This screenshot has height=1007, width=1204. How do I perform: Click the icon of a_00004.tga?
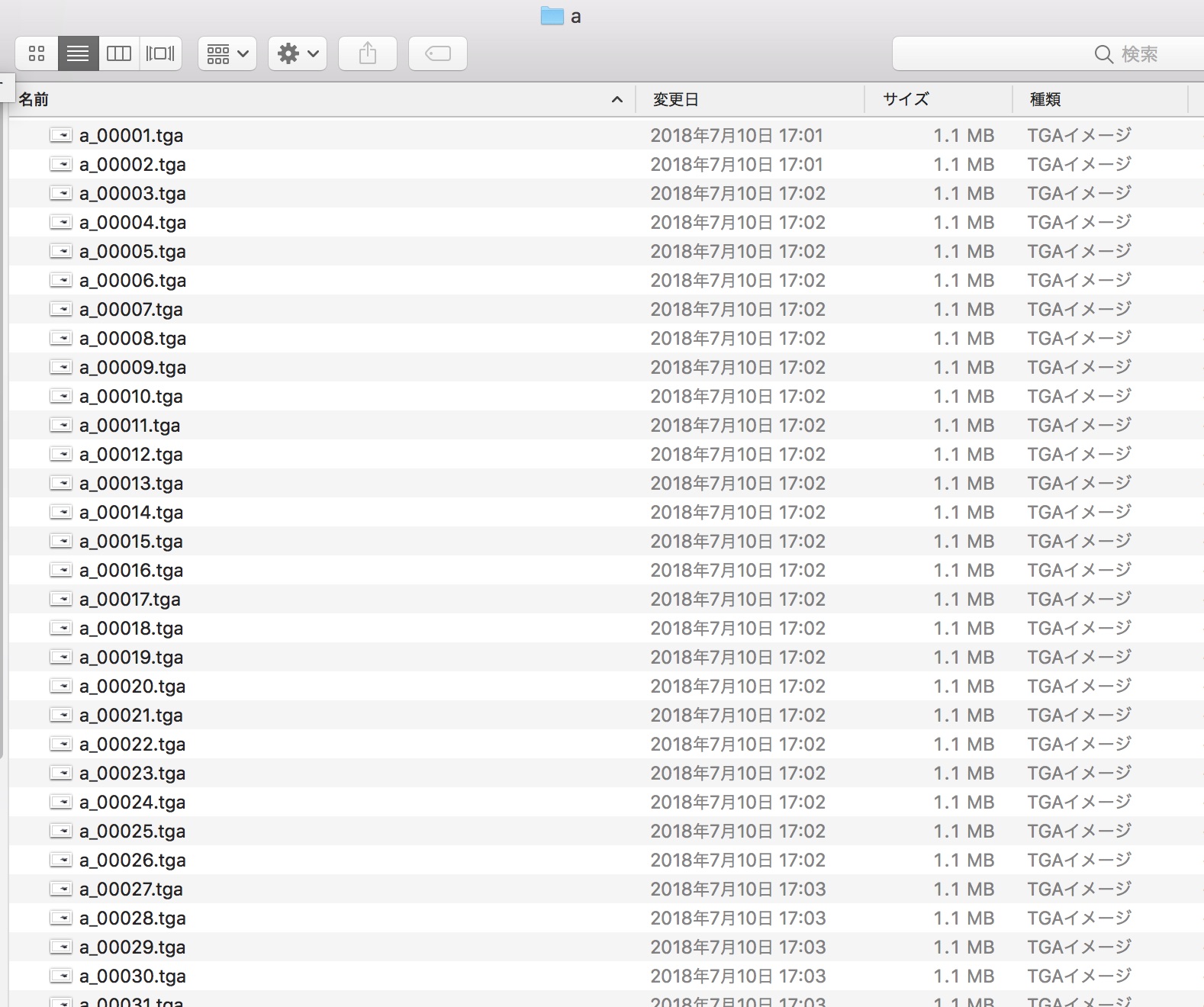[61, 222]
